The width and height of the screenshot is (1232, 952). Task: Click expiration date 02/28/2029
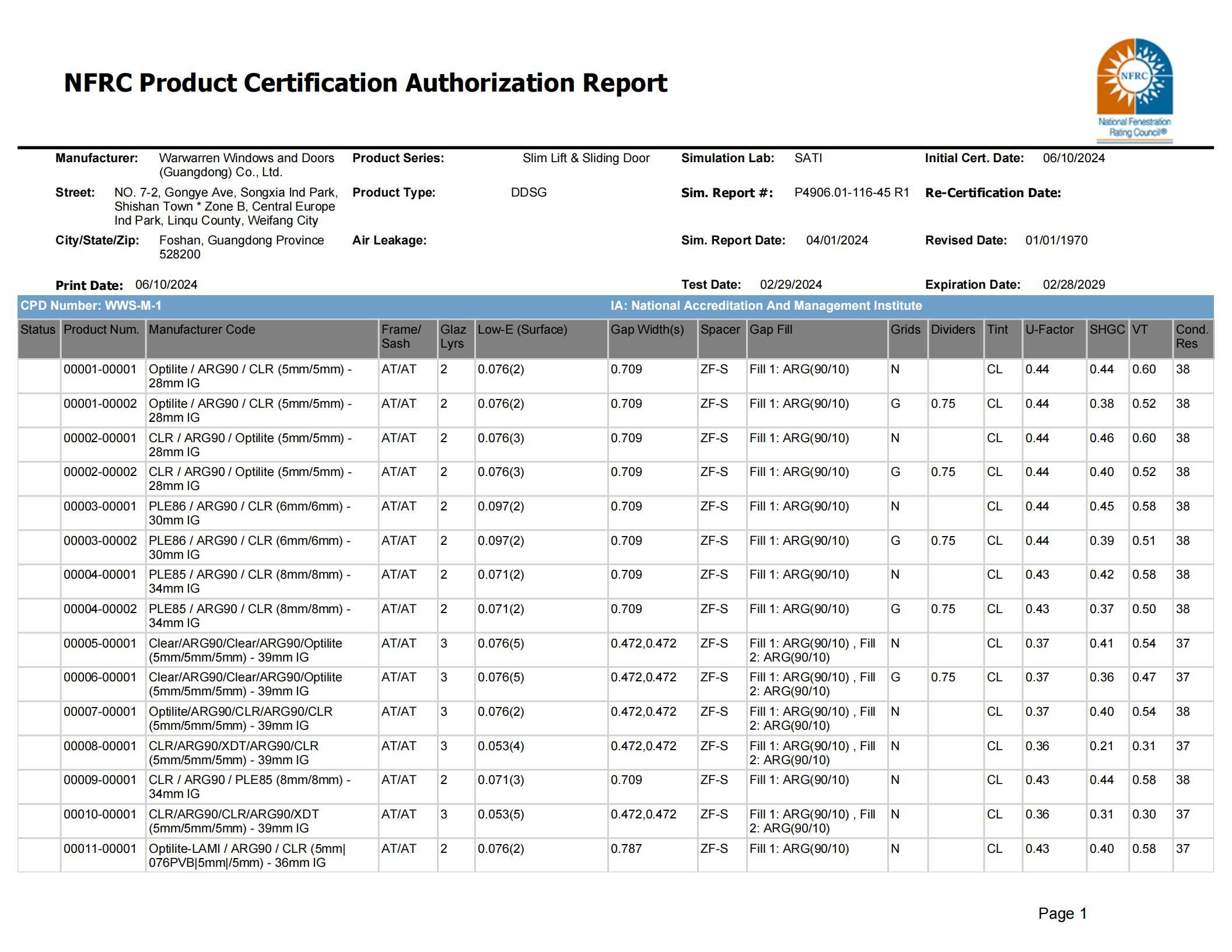tap(1074, 285)
